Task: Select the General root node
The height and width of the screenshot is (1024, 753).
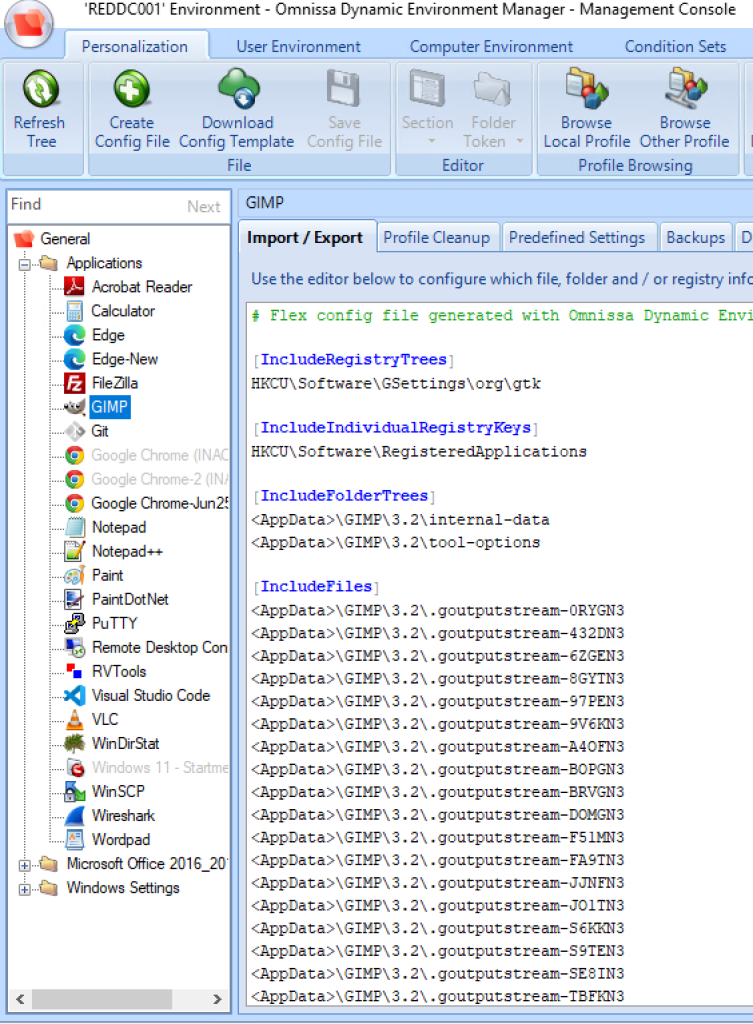Action: coord(65,239)
